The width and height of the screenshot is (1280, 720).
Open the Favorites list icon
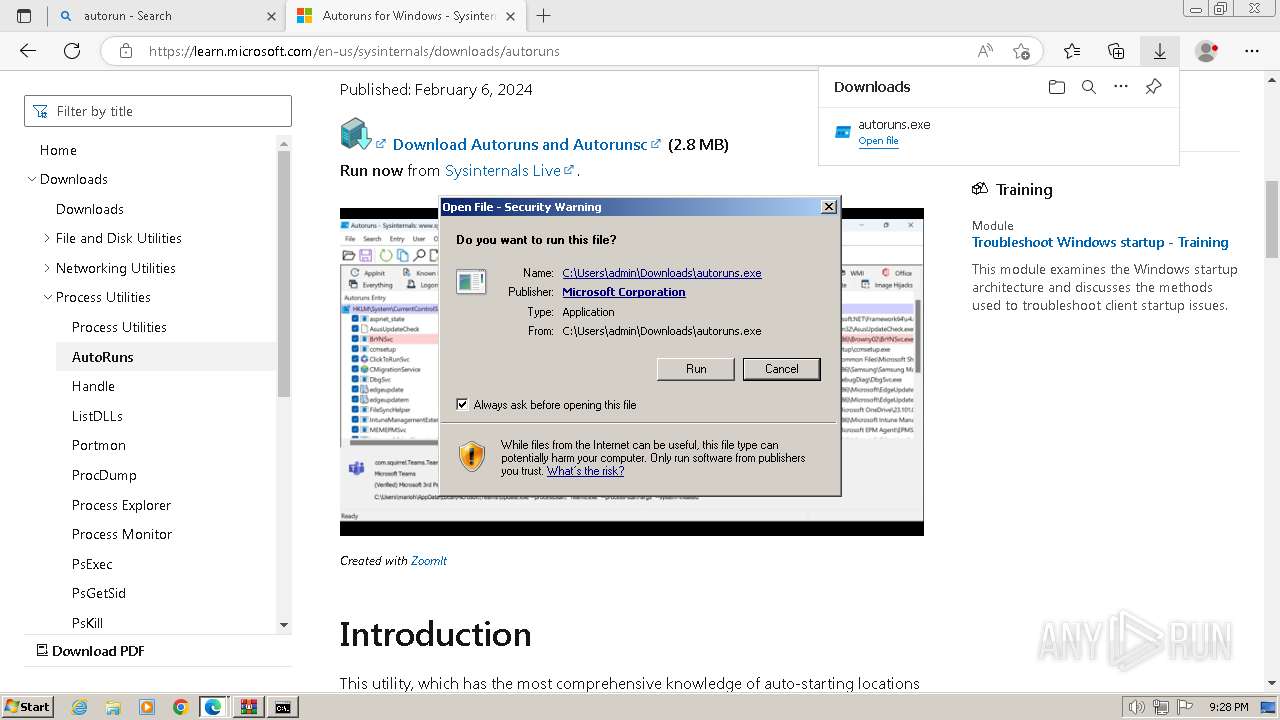[1072, 51]
